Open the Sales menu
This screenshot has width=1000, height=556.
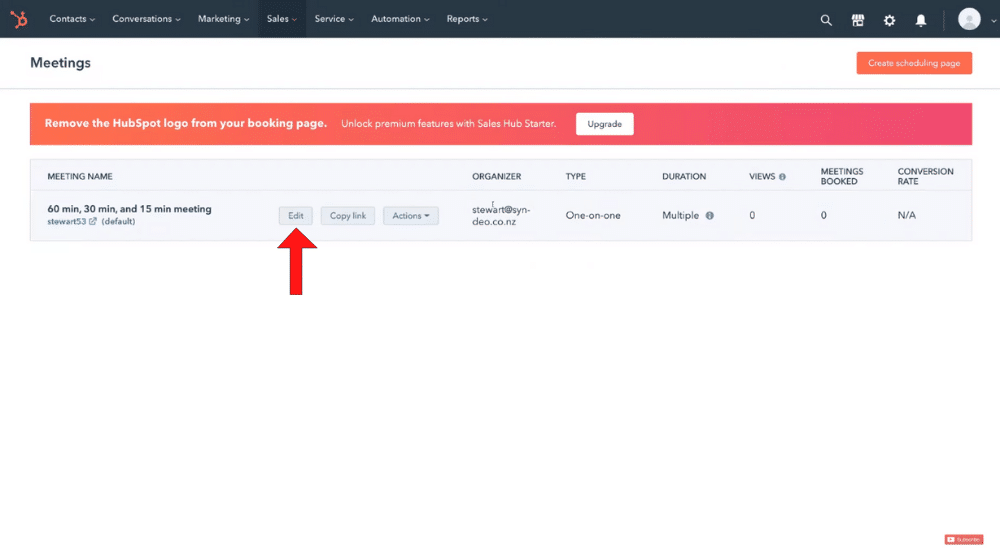(x=282, y=19)
